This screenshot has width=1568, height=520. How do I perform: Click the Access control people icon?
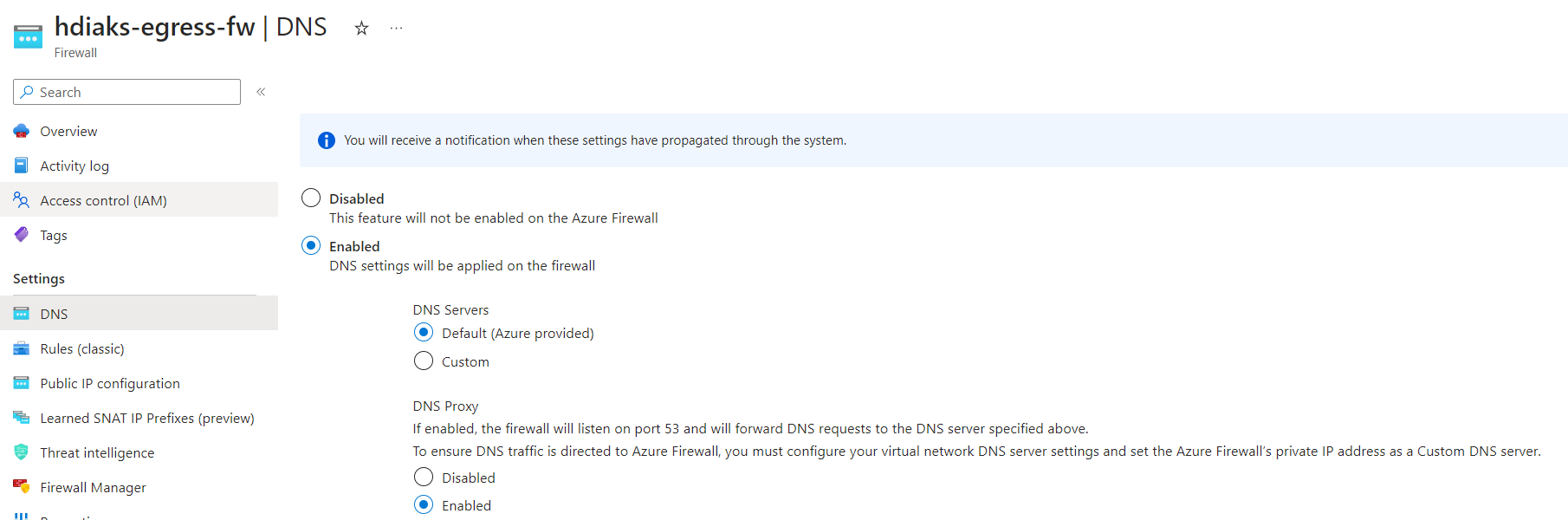point(22,200)
